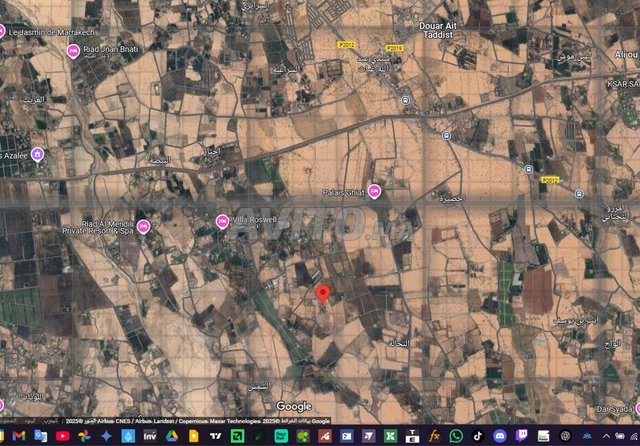640x446 pixels.
Task: Click the Google logo on the map
Action: pyautogui.click(x=294, y=406)
